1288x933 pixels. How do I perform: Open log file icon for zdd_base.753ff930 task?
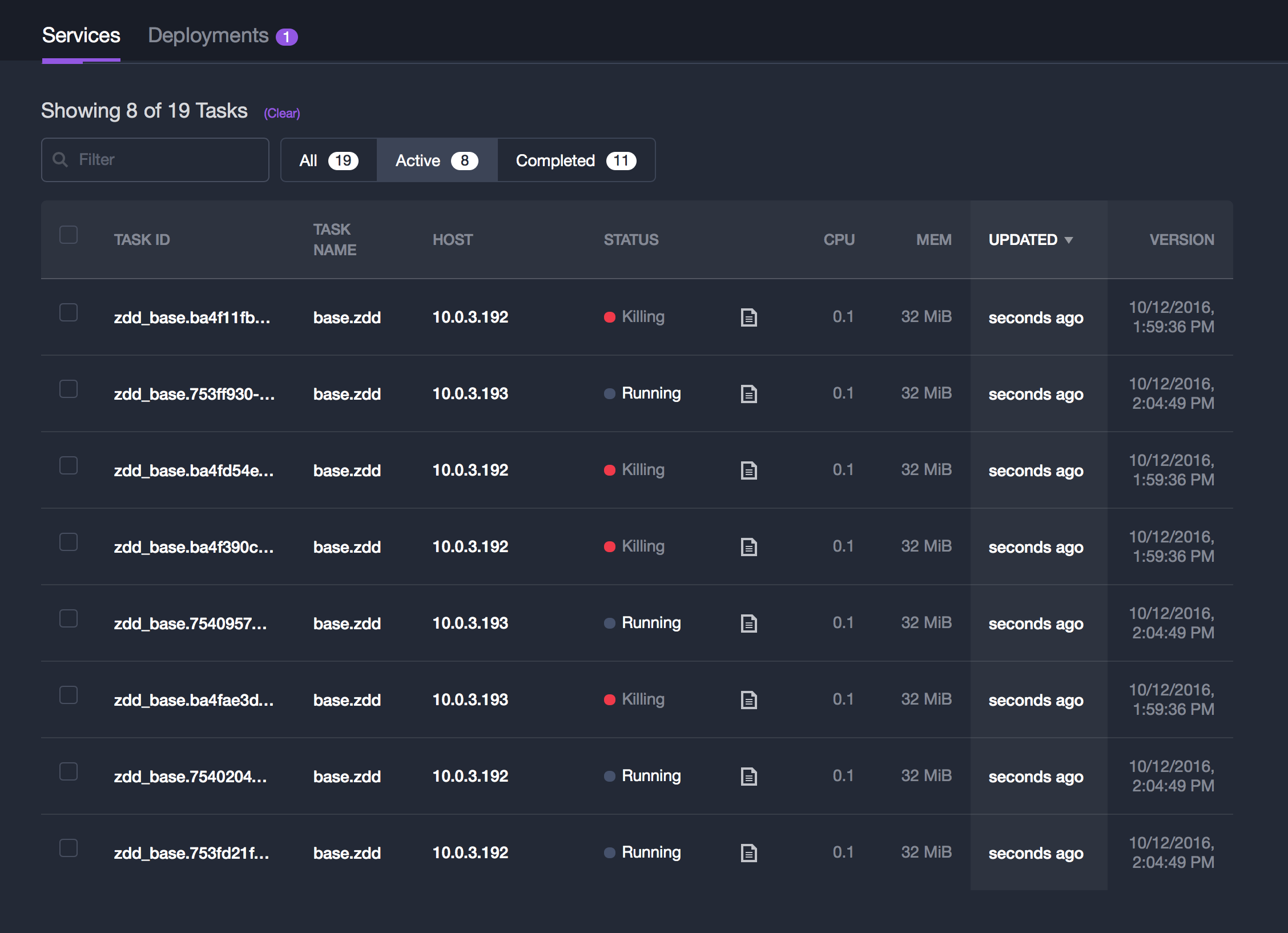point(748,393)
